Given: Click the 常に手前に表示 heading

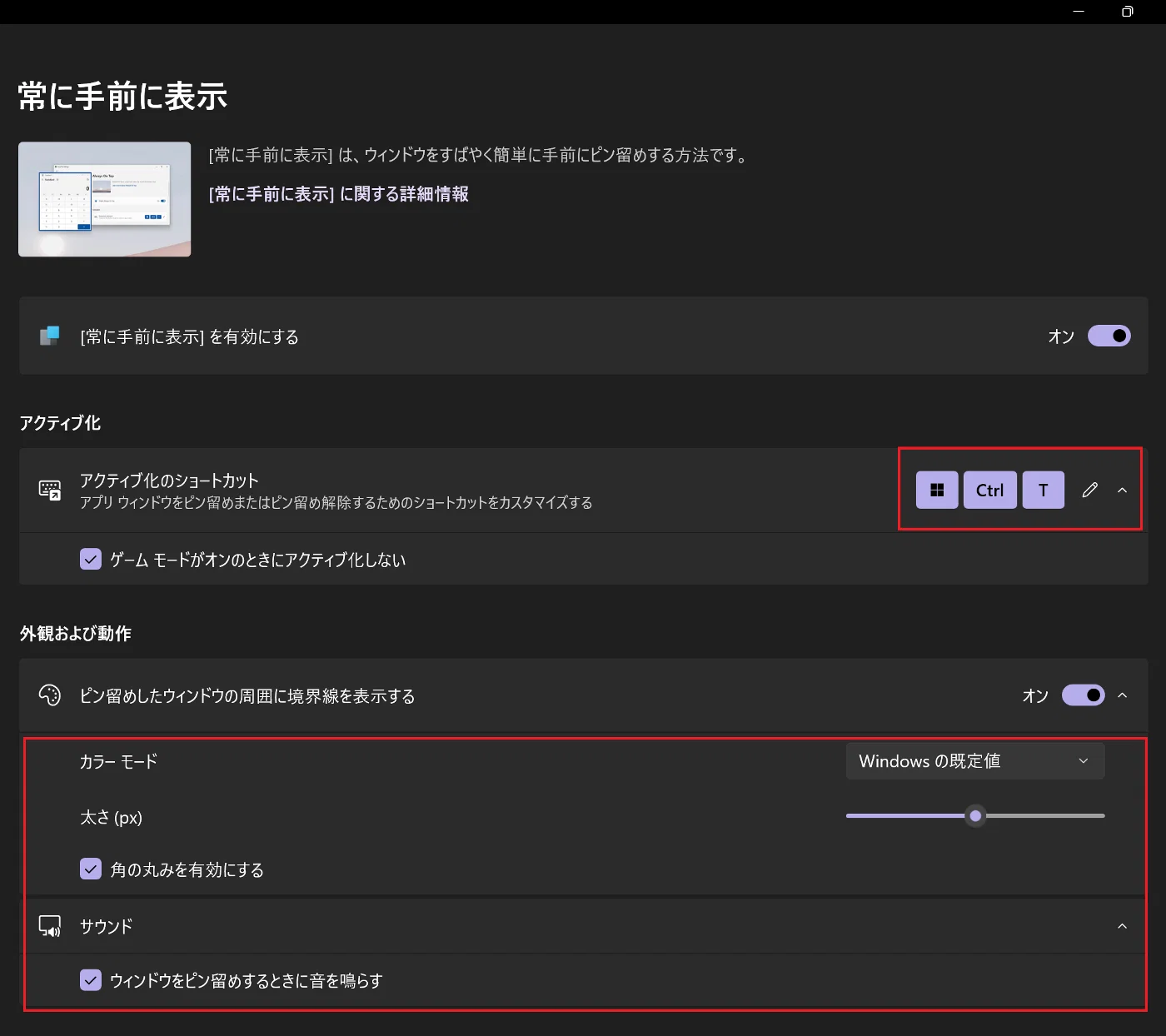Looking at the screenshot, I should (x=122, y=97).
